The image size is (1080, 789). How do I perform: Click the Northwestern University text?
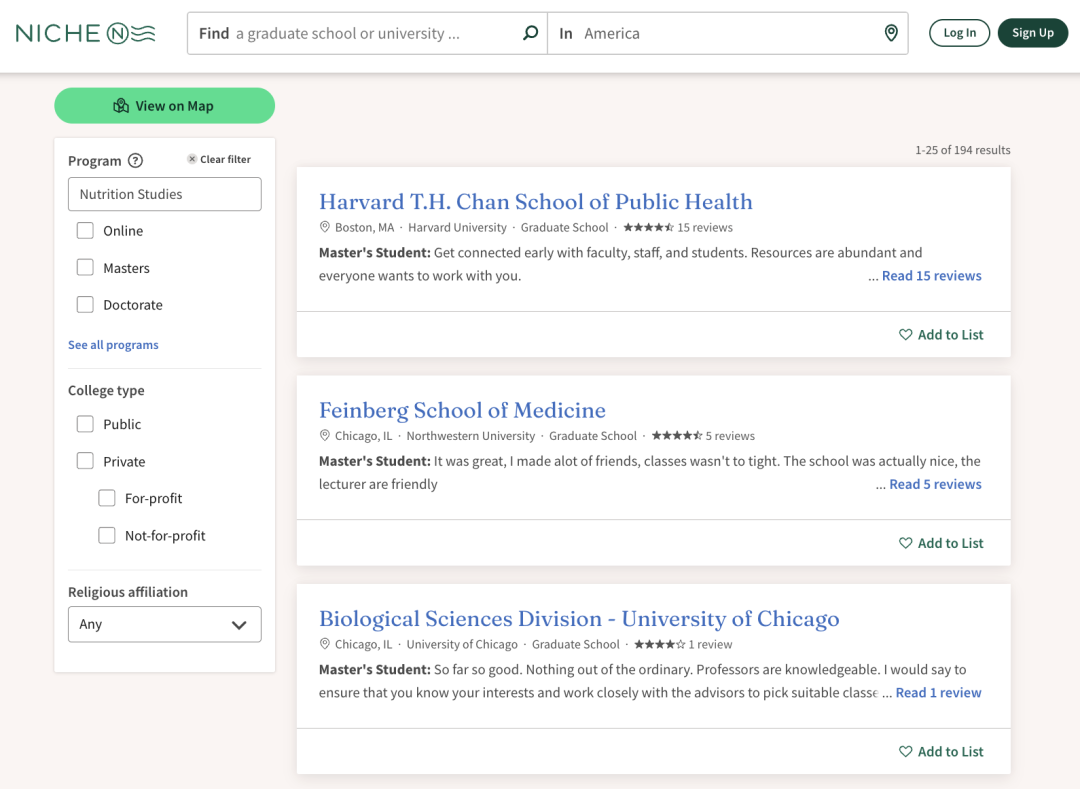point(470,436)
